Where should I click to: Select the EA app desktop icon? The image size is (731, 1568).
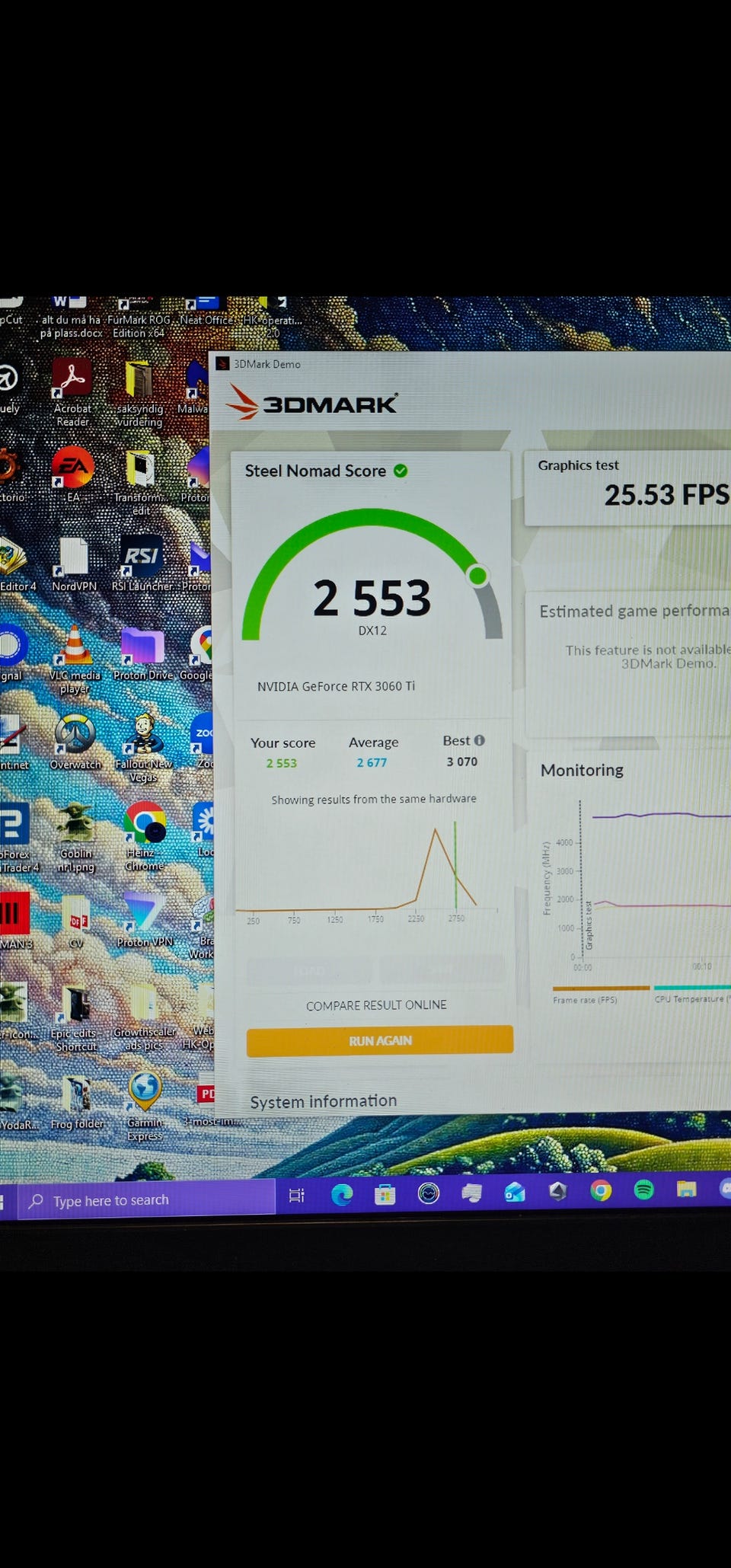pyautogui.click(x=73, y=474)
